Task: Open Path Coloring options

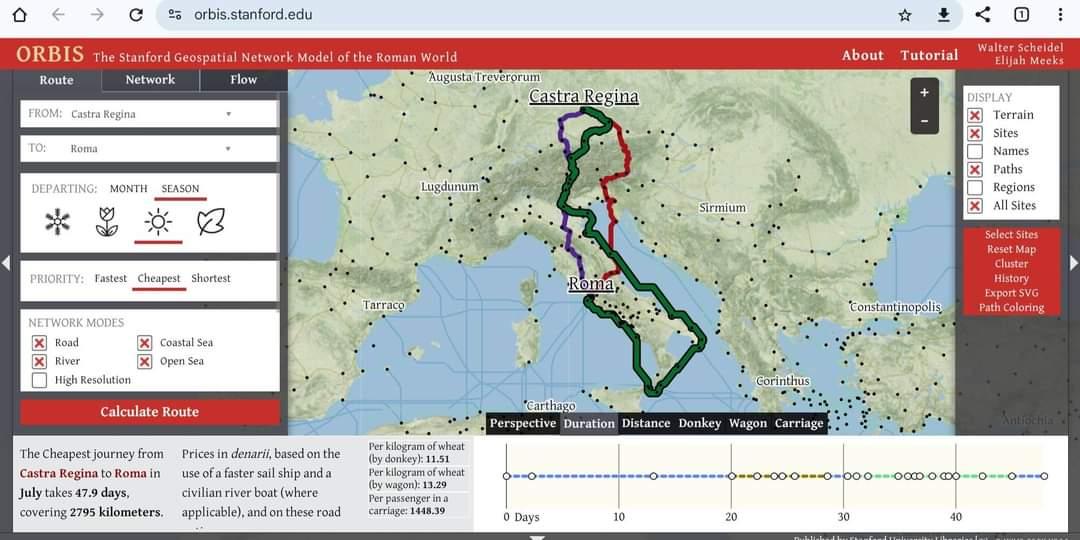Action: coord(1011,308)
